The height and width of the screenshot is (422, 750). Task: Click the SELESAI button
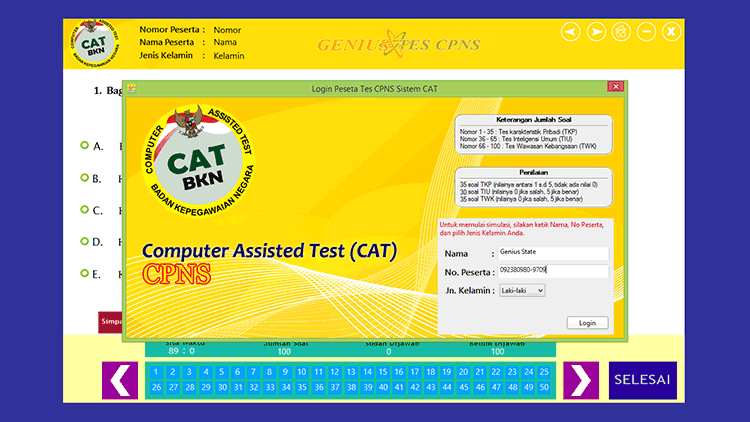[x=642, y=380]
